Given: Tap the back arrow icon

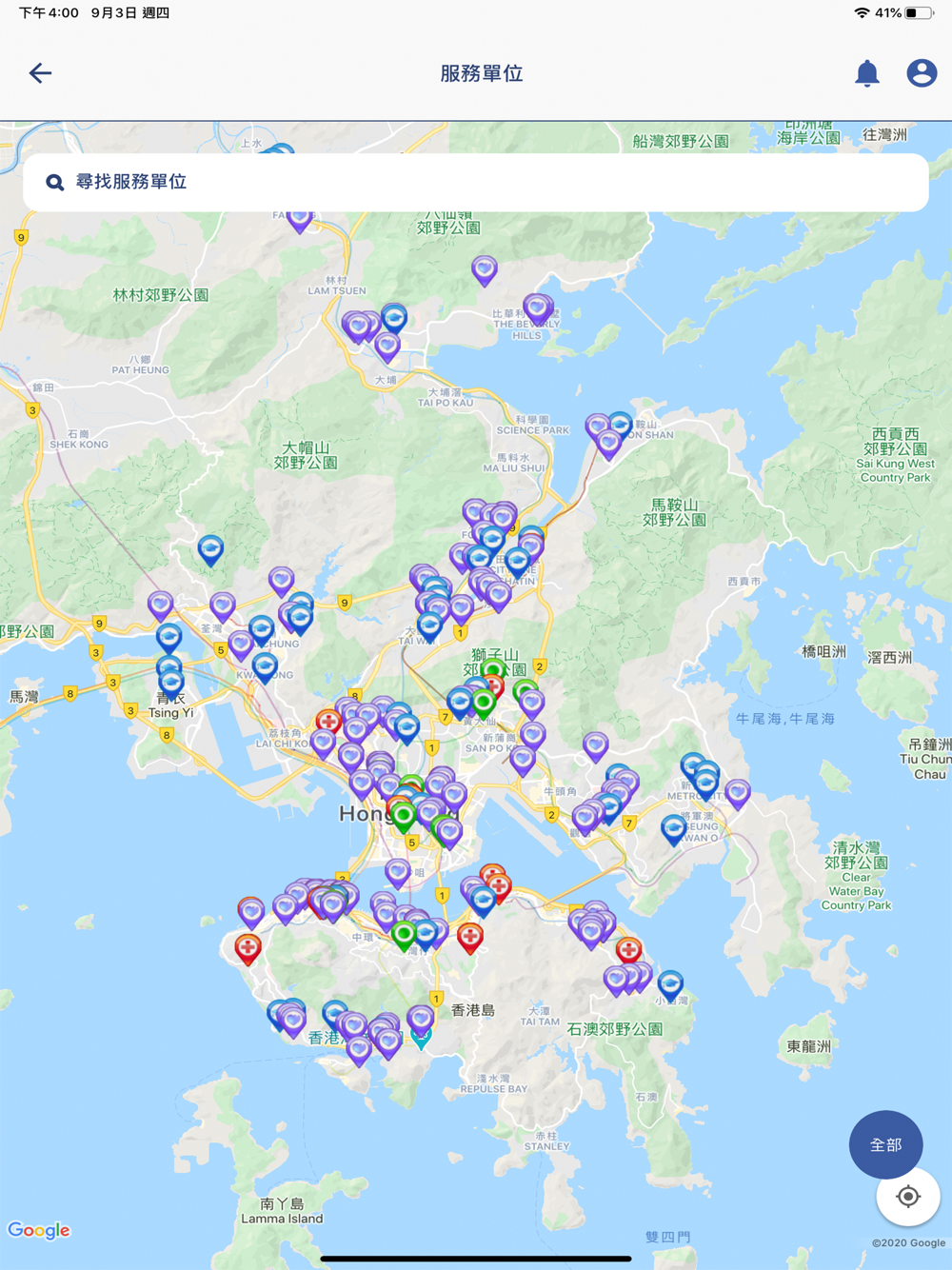Looking at the screenshot, I should [x=40, y=73].
